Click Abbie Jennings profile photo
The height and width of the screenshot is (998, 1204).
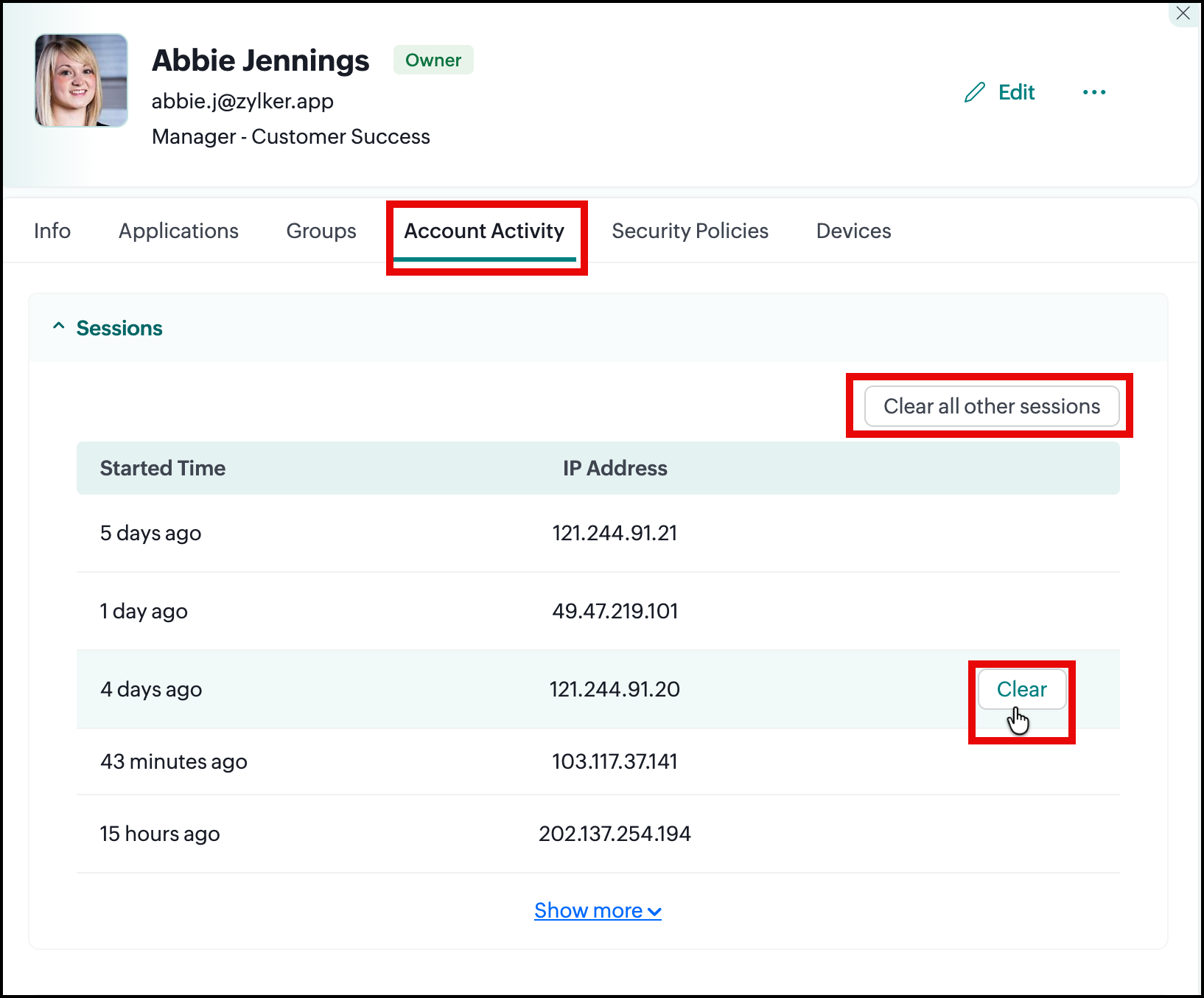point(81,80)
